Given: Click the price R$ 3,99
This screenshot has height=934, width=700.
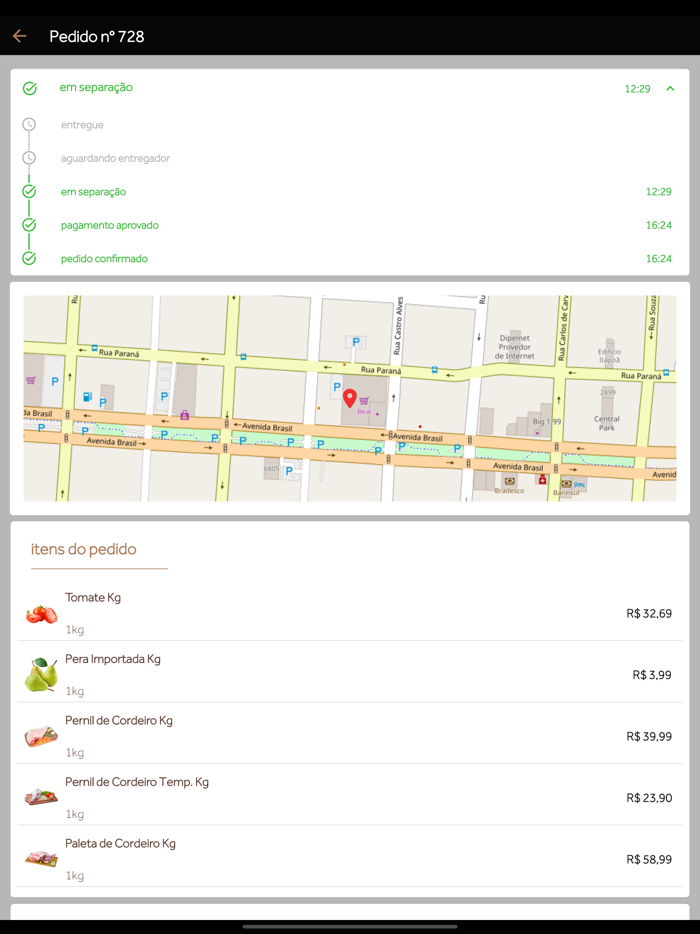Looking at the screenshot, I should pos(652,675).
